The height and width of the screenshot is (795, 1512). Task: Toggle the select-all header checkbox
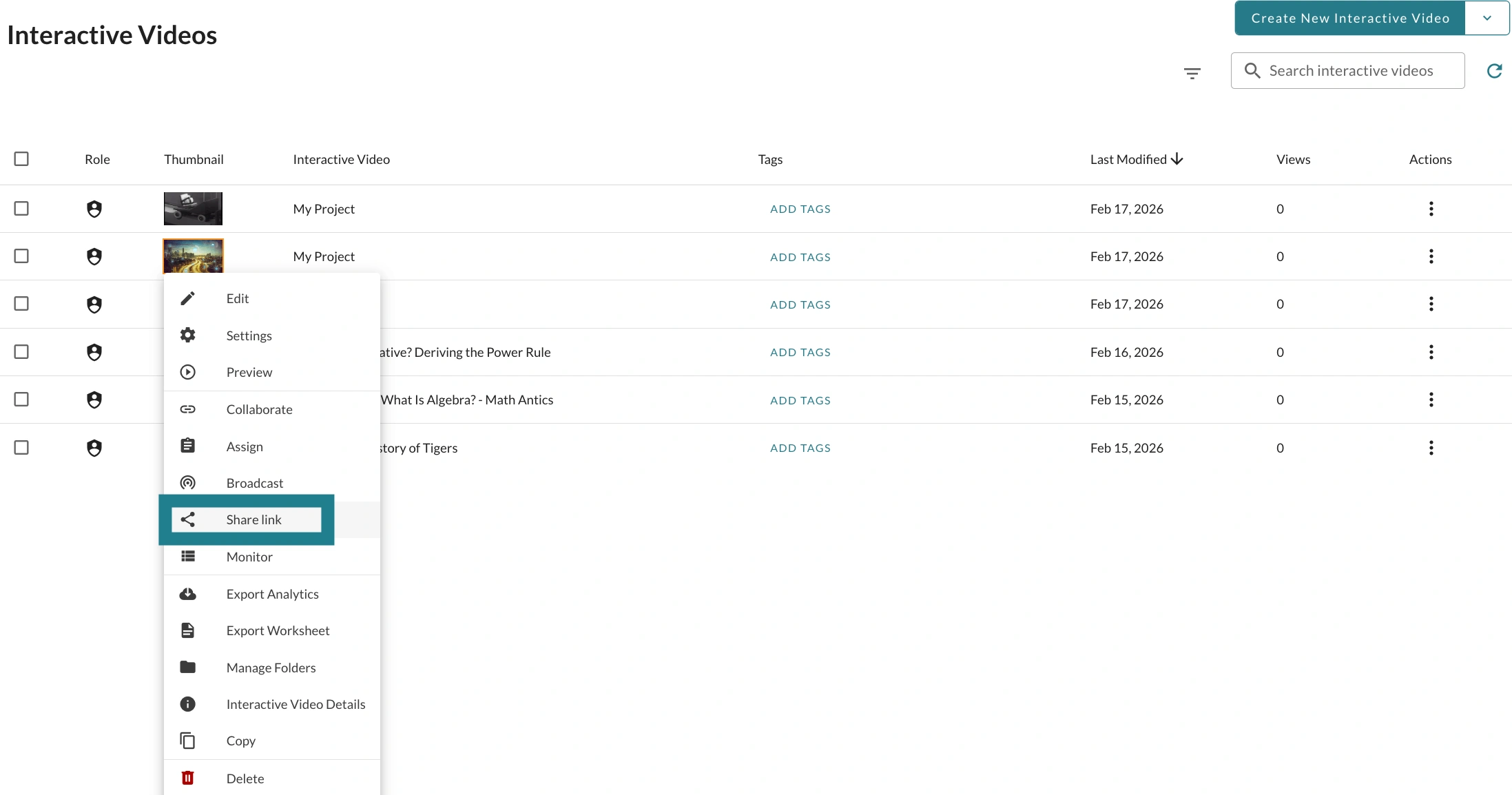(21, 158)
